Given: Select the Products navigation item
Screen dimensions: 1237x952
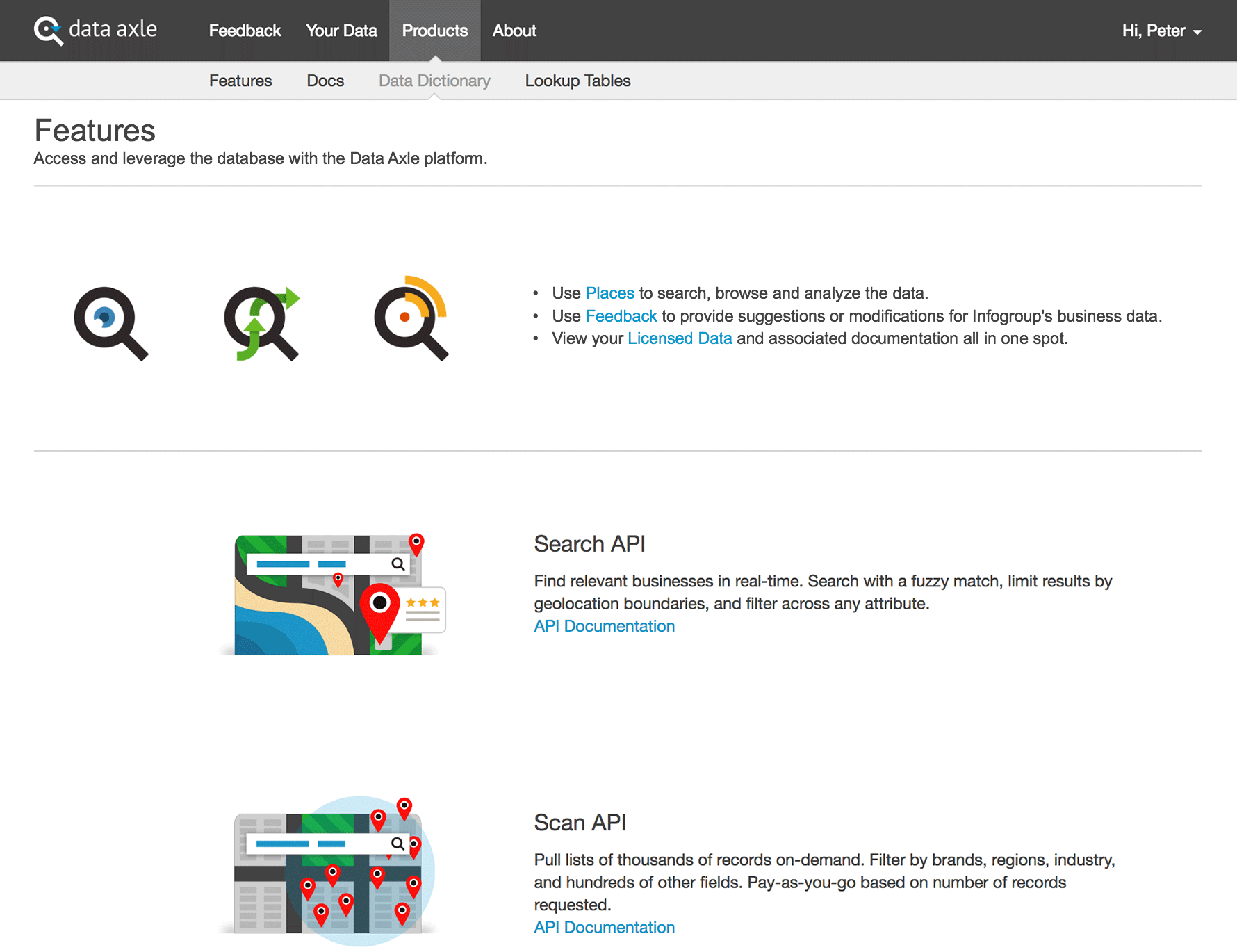Looking at the screenshot, I should point(434,31).
